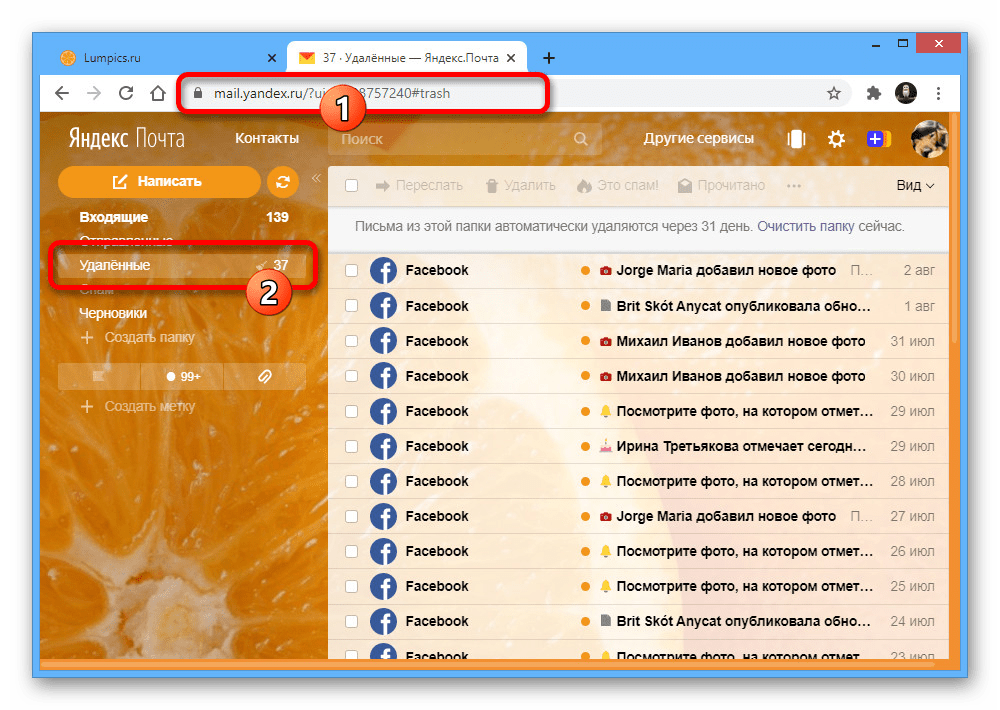
Task: Collapse the folder sidebar with the « chevron
Action: pos(315,177)
